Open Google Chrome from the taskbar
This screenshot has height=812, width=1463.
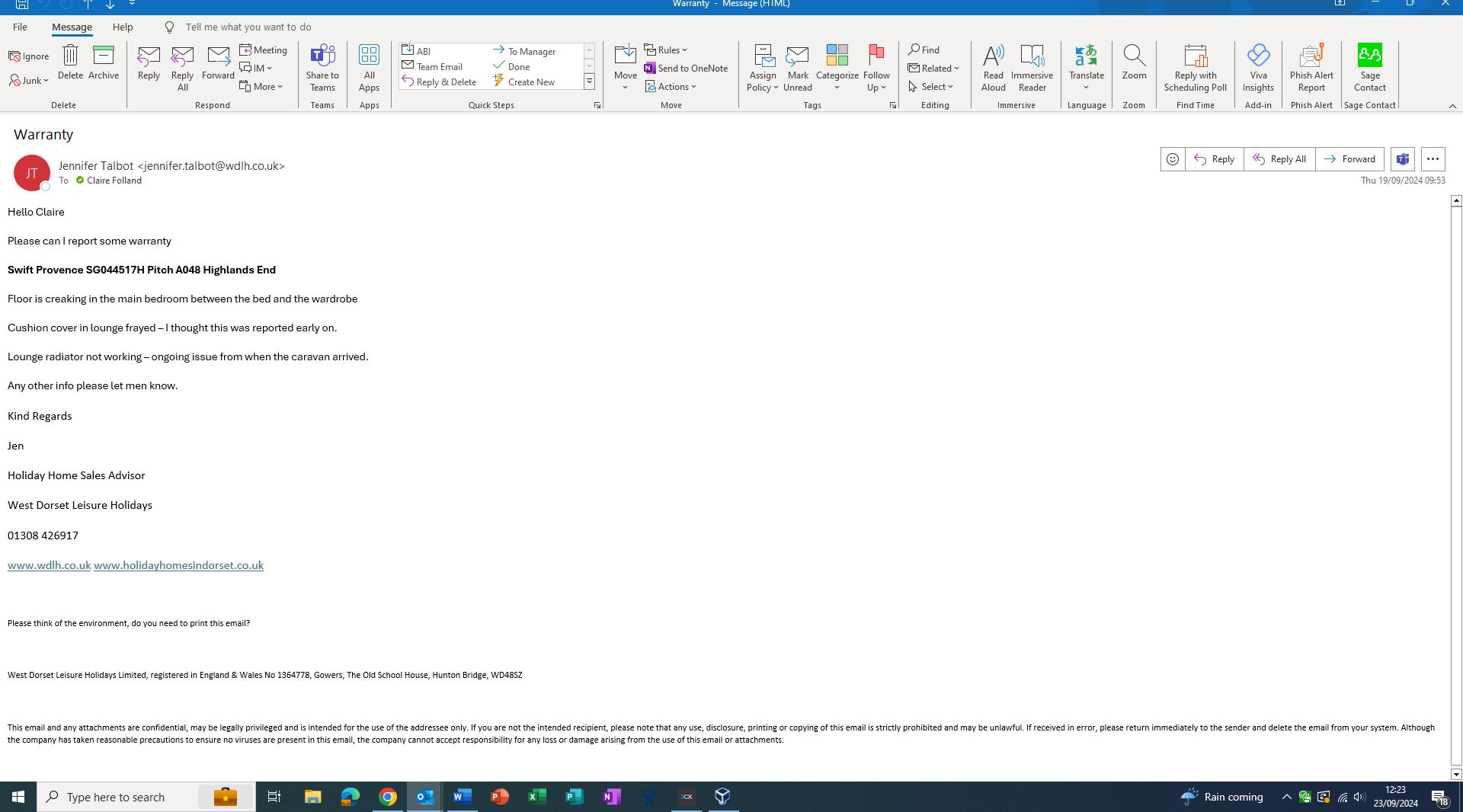(x=388, y=797)
